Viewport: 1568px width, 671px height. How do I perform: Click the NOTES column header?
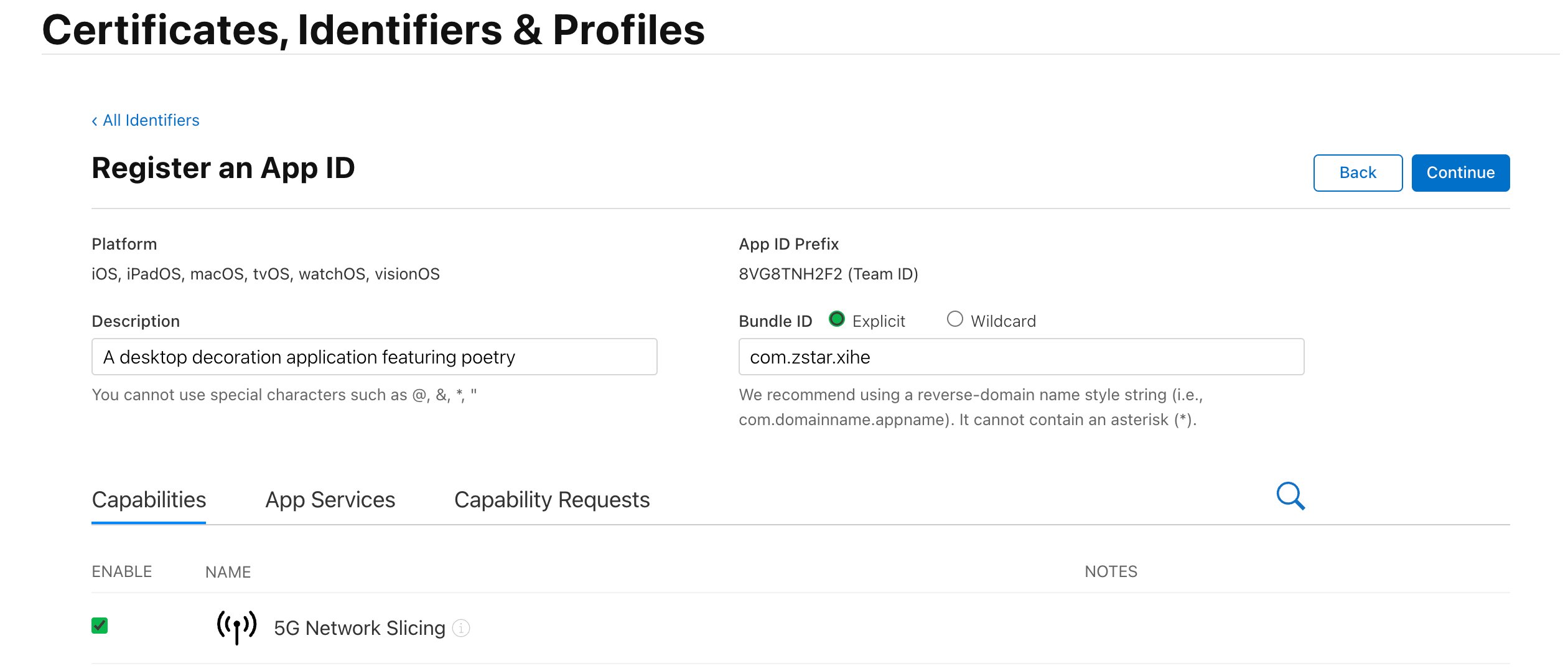coord(1111,571)
